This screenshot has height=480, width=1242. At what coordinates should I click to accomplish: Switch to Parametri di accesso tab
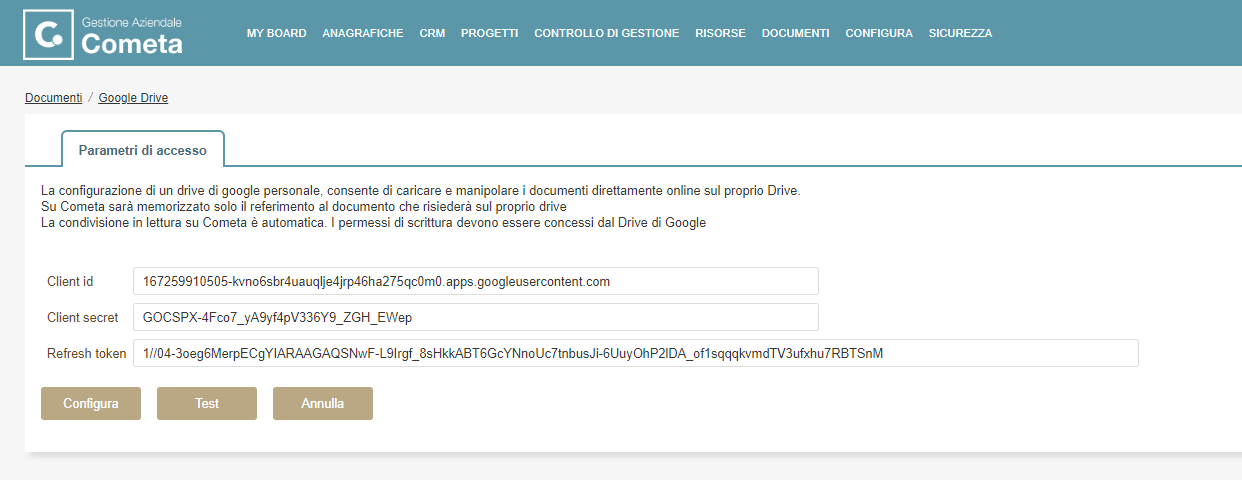[142, 150]
